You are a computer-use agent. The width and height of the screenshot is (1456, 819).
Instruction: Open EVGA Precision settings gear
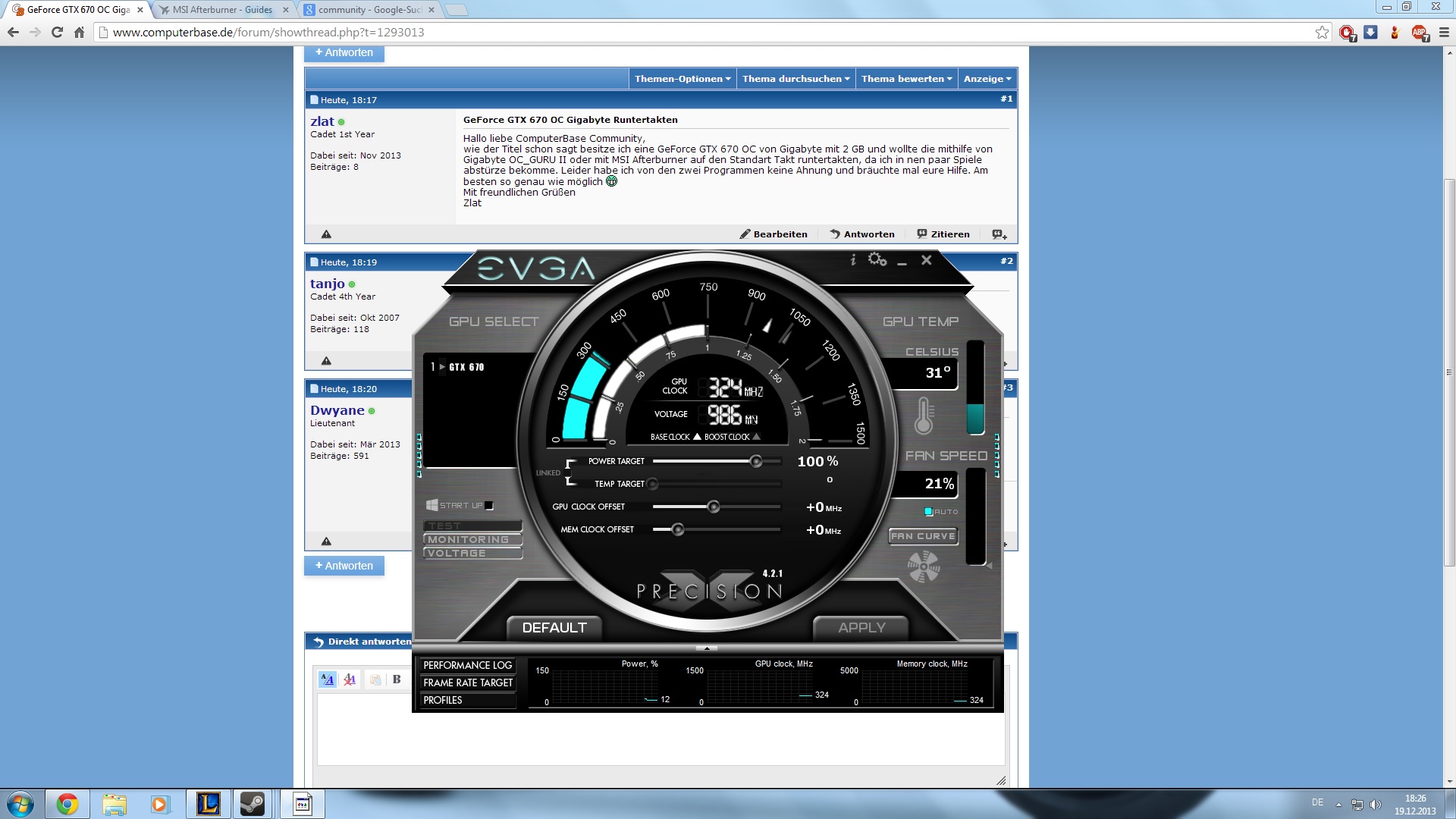click(877, 260)
